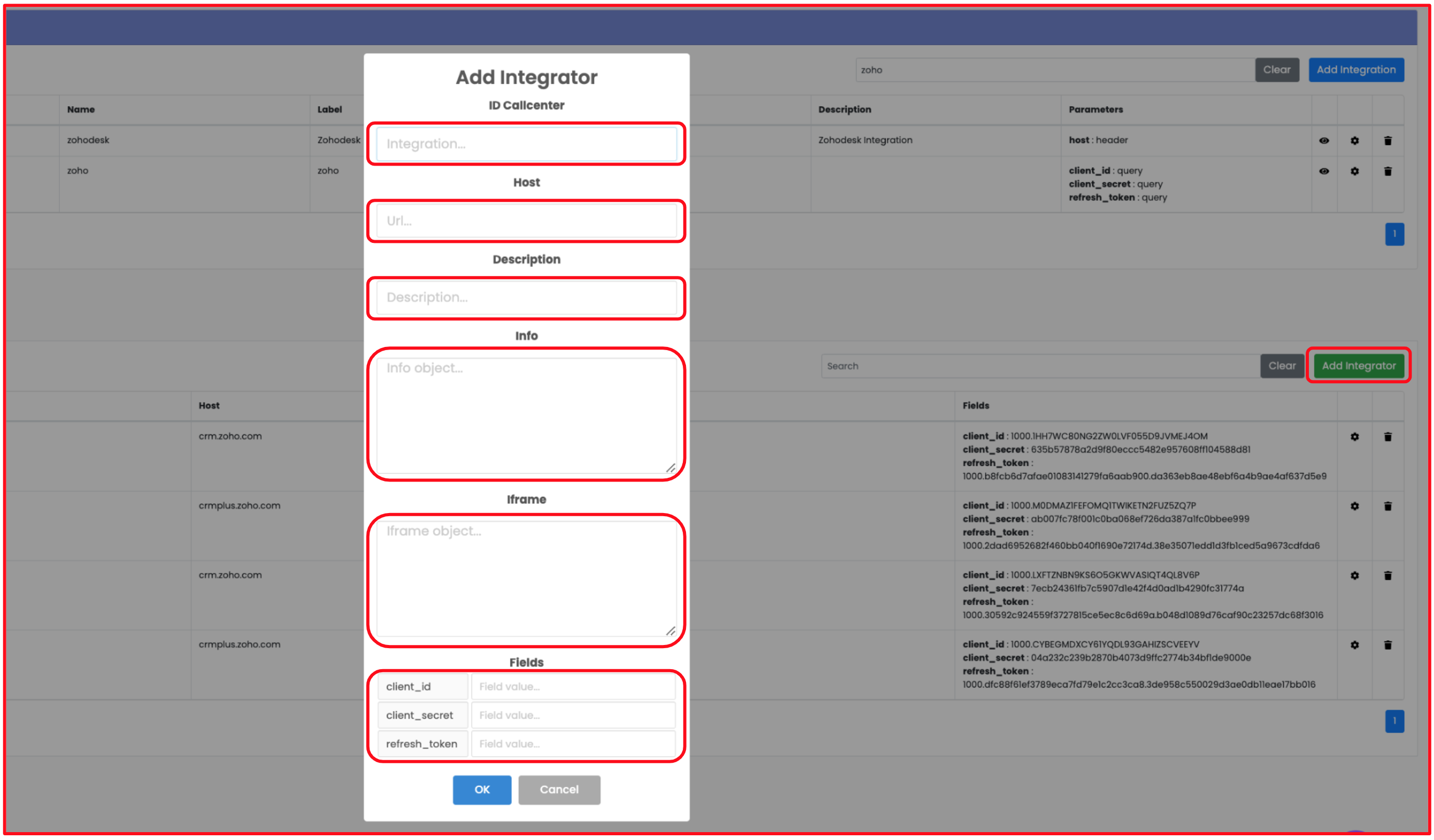Click the Info object textarea
1434x840 pixels.
pyautogui.click(x=526, y=415)
